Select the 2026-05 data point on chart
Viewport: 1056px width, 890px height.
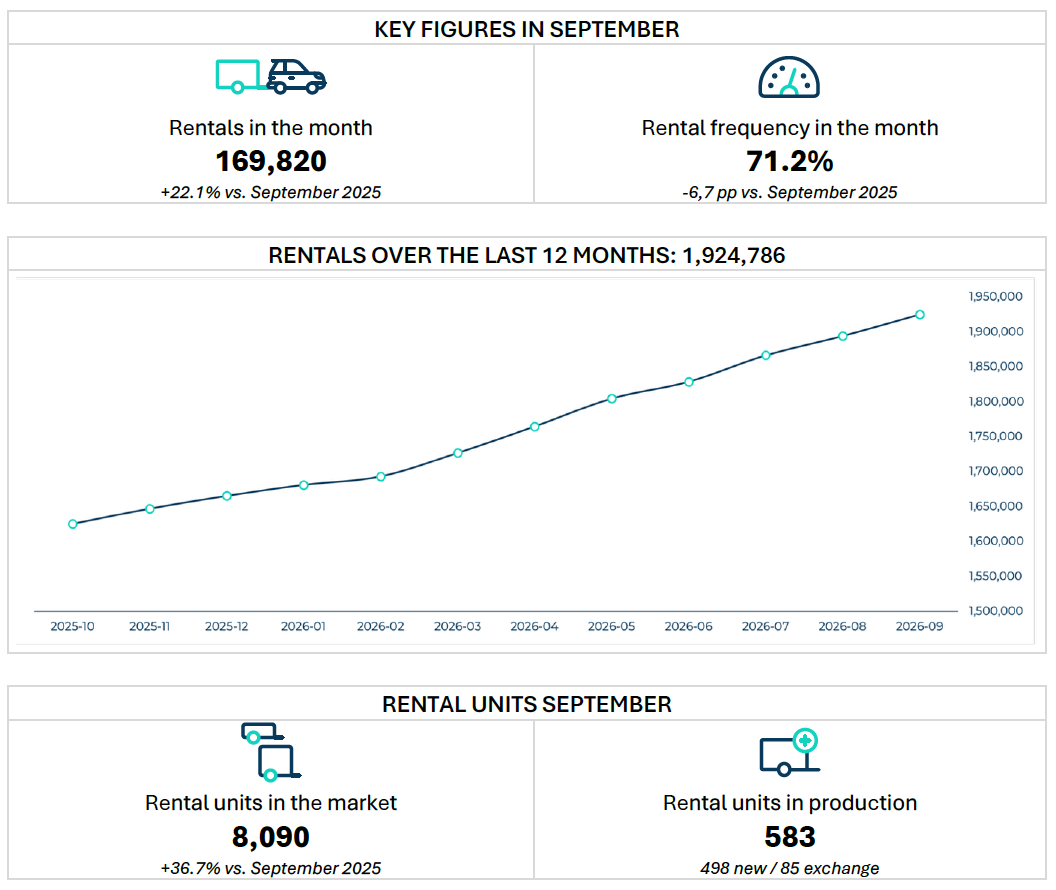point(612,399)
